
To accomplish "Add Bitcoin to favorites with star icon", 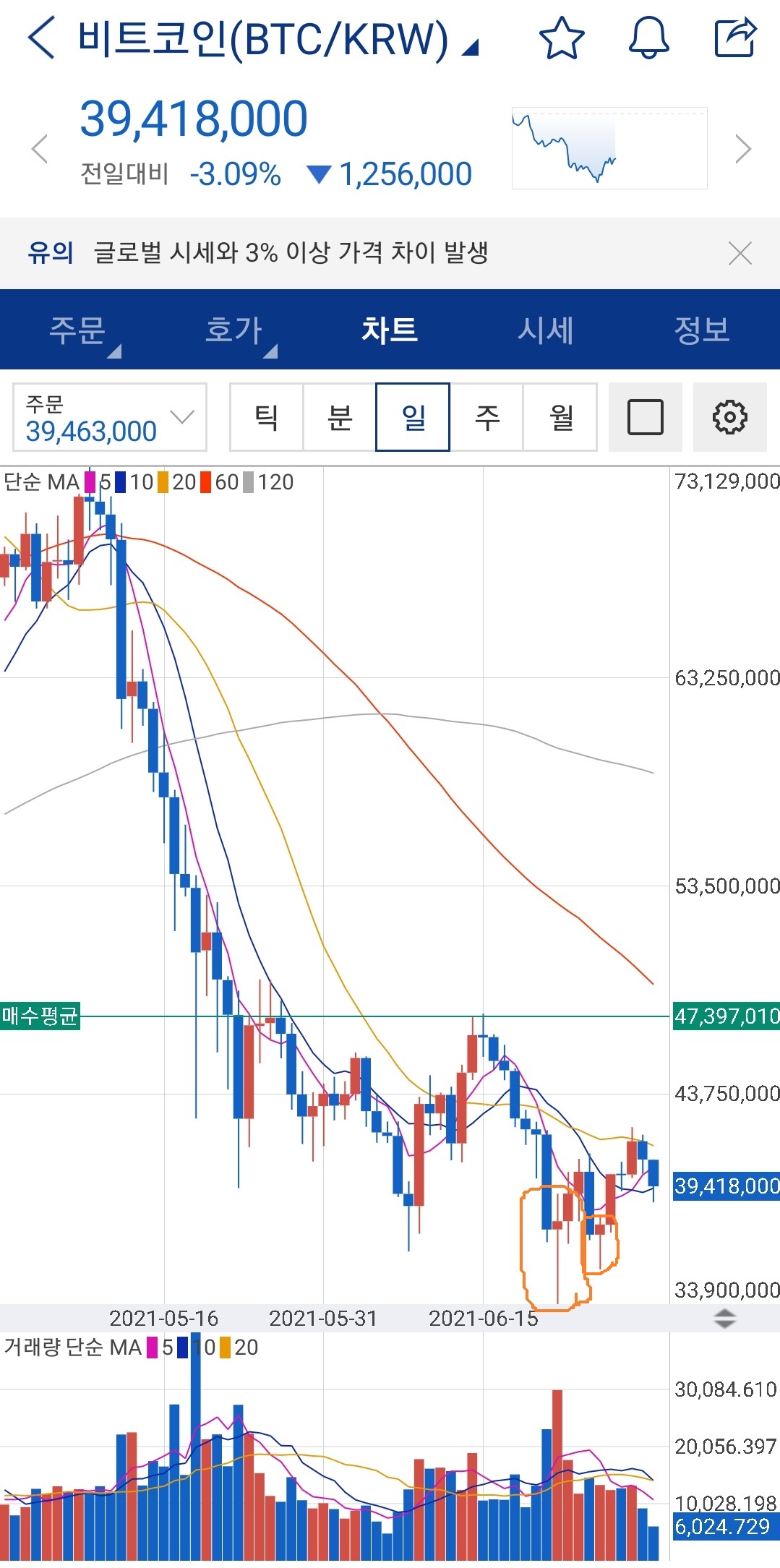I will tap(562, 38).
